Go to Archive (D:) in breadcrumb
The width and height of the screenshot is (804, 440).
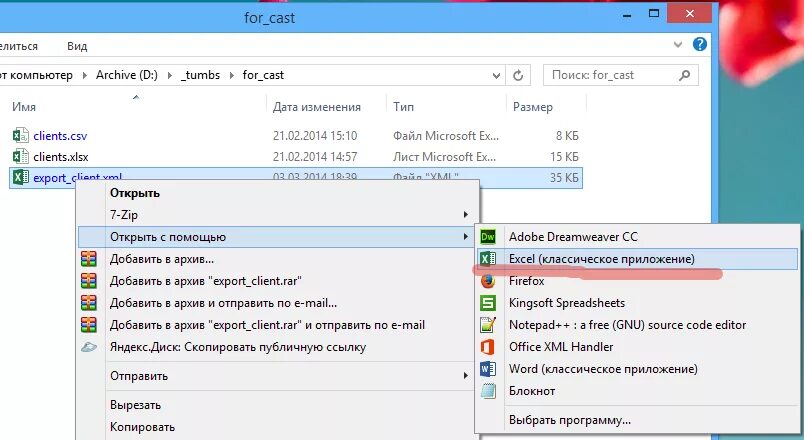click(x=127, y=75)
